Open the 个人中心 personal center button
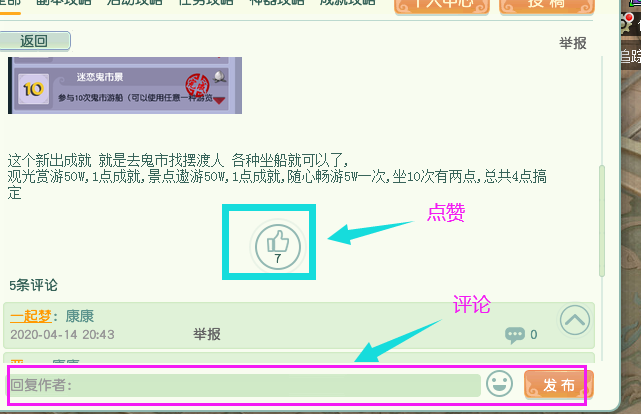 (x=442, y=5)
